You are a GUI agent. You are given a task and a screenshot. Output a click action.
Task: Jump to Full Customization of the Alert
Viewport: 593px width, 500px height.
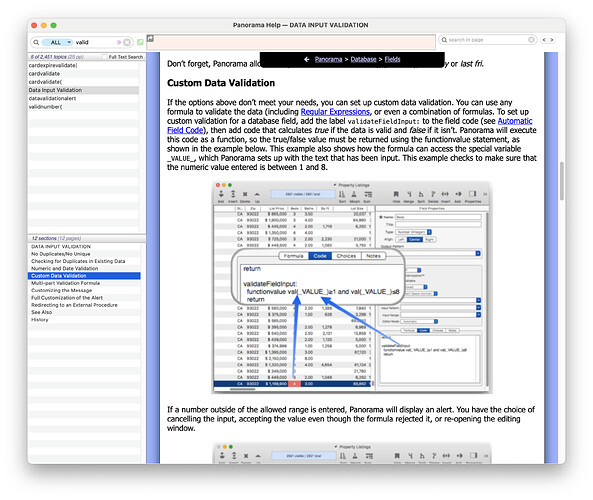point(84,298)
